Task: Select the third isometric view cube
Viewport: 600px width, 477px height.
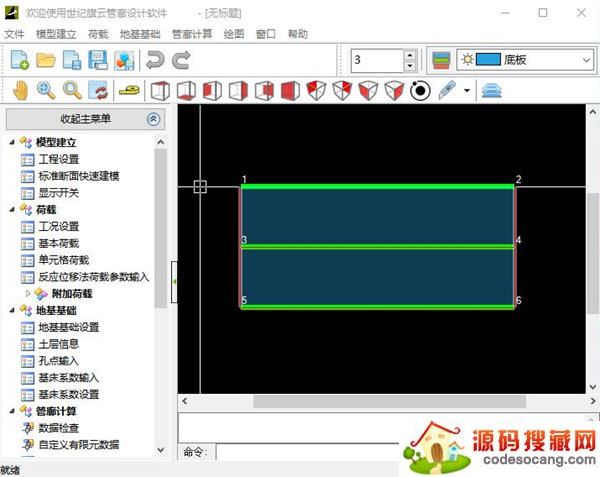Action: tap(368, 91)
